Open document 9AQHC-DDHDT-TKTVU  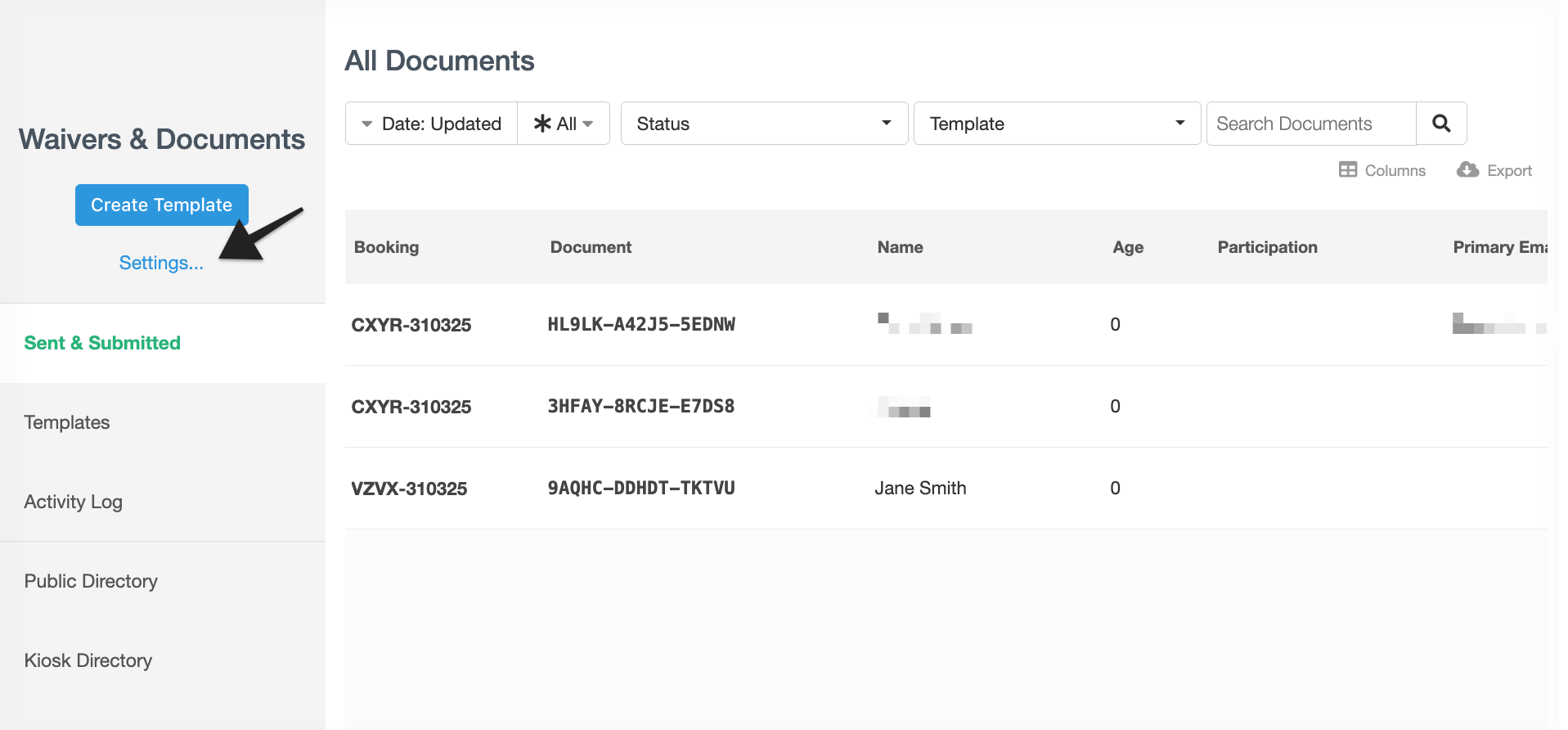pos(641,489)
